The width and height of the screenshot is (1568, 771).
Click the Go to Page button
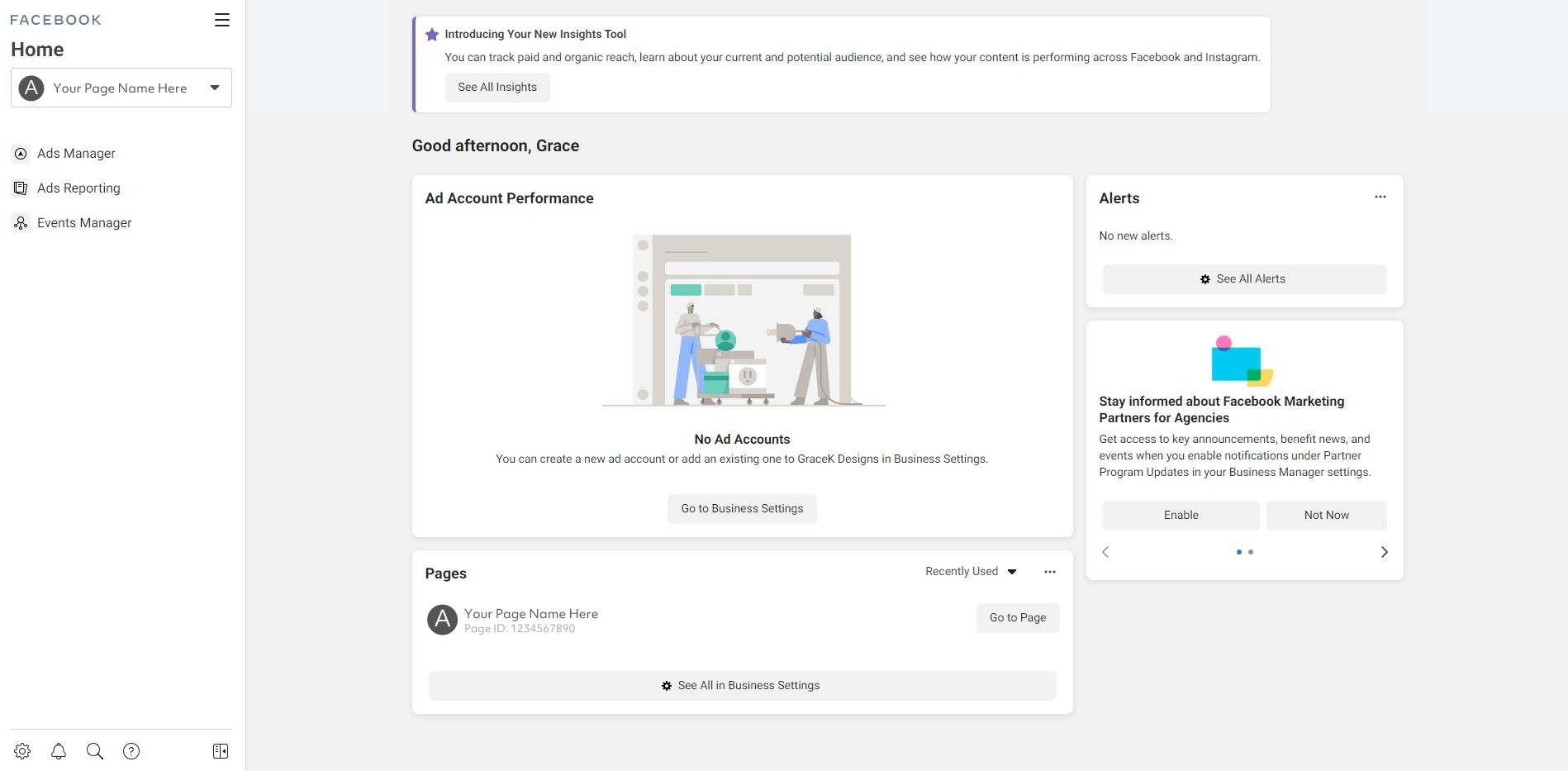(1018, 618)
